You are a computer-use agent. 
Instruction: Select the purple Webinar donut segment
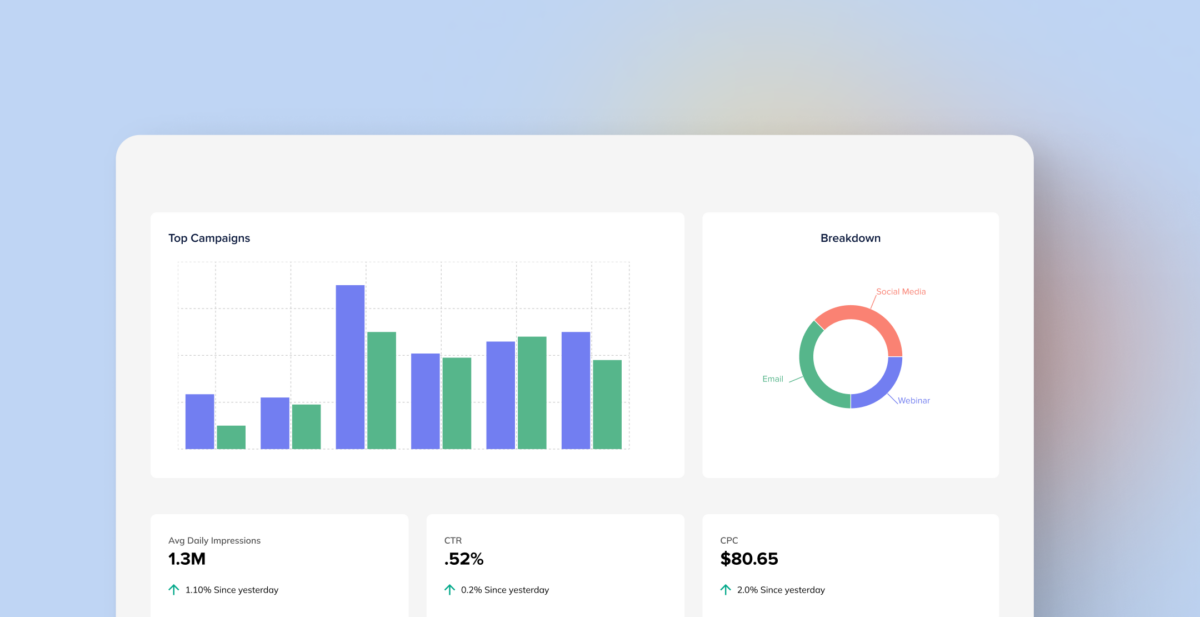coord(885,388)
